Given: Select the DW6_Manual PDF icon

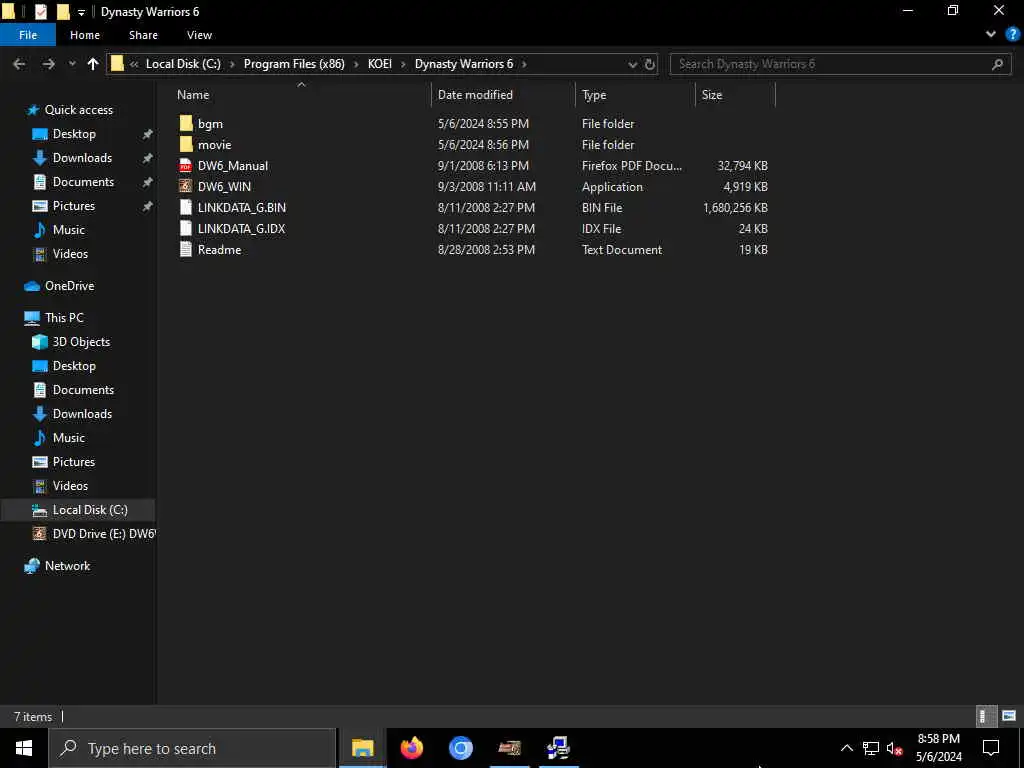Looking at the screenshot, I should (x=186, y=165).
